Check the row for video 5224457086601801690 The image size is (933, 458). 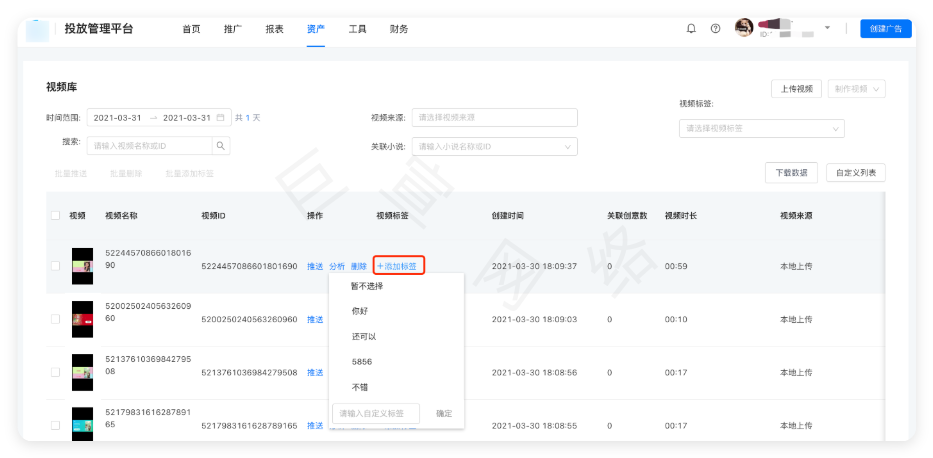pyautogui.click(x=55, y=266)
